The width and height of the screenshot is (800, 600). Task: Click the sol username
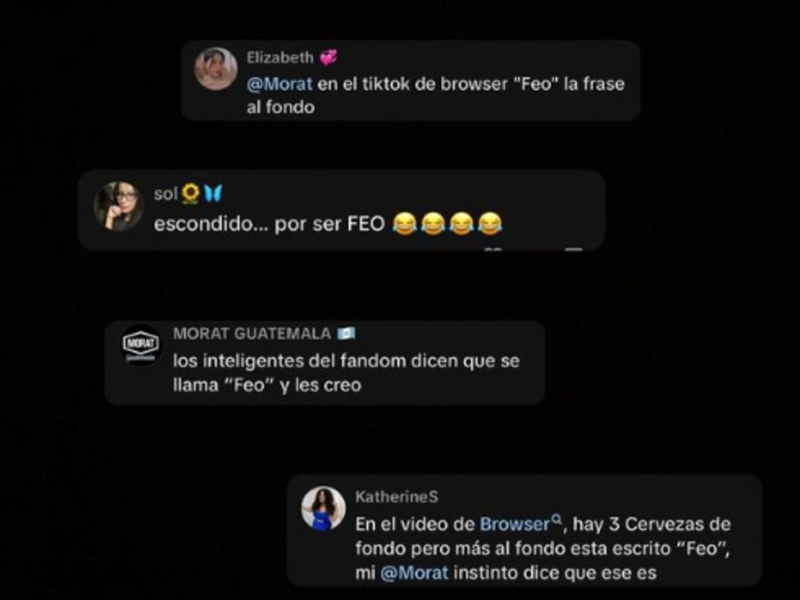(x=165, y=194)
